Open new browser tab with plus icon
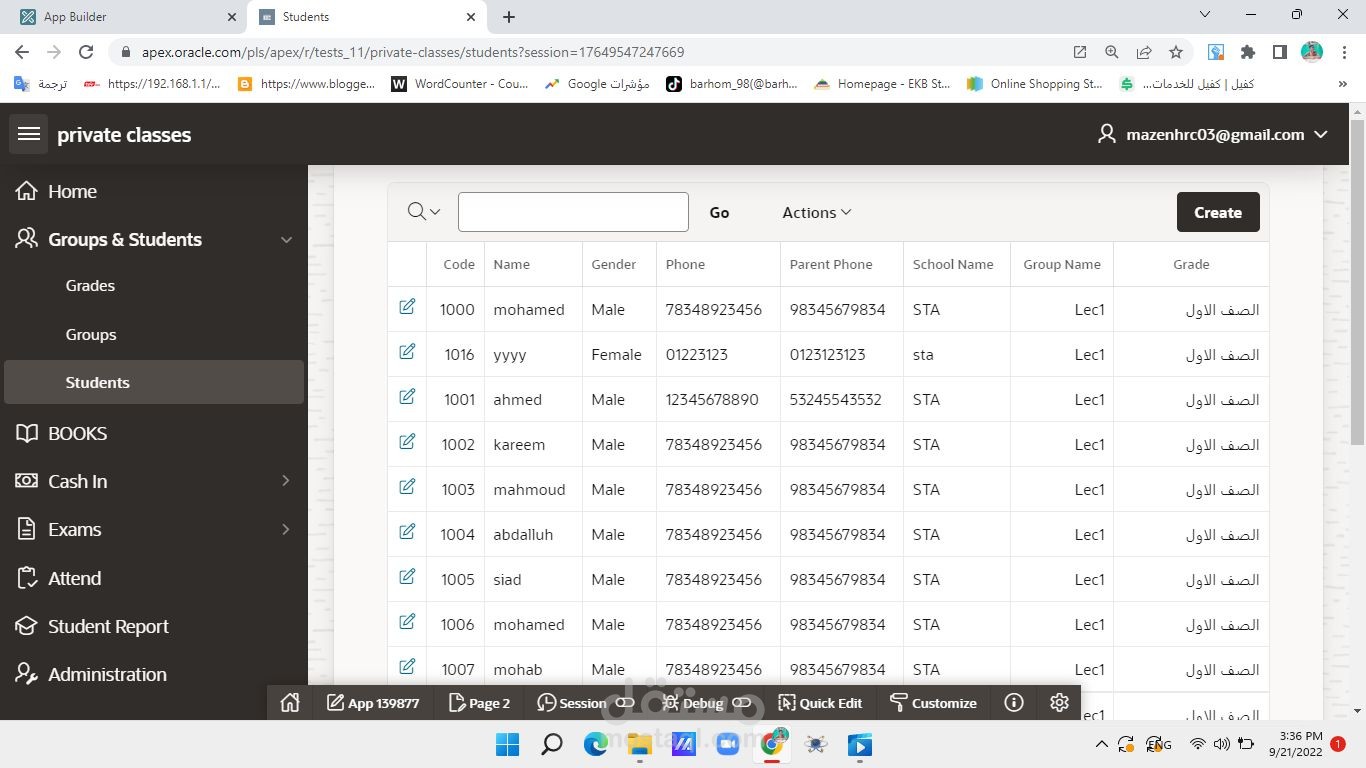The height and width of the screenshot is (768, 1366). pos(509,17)
